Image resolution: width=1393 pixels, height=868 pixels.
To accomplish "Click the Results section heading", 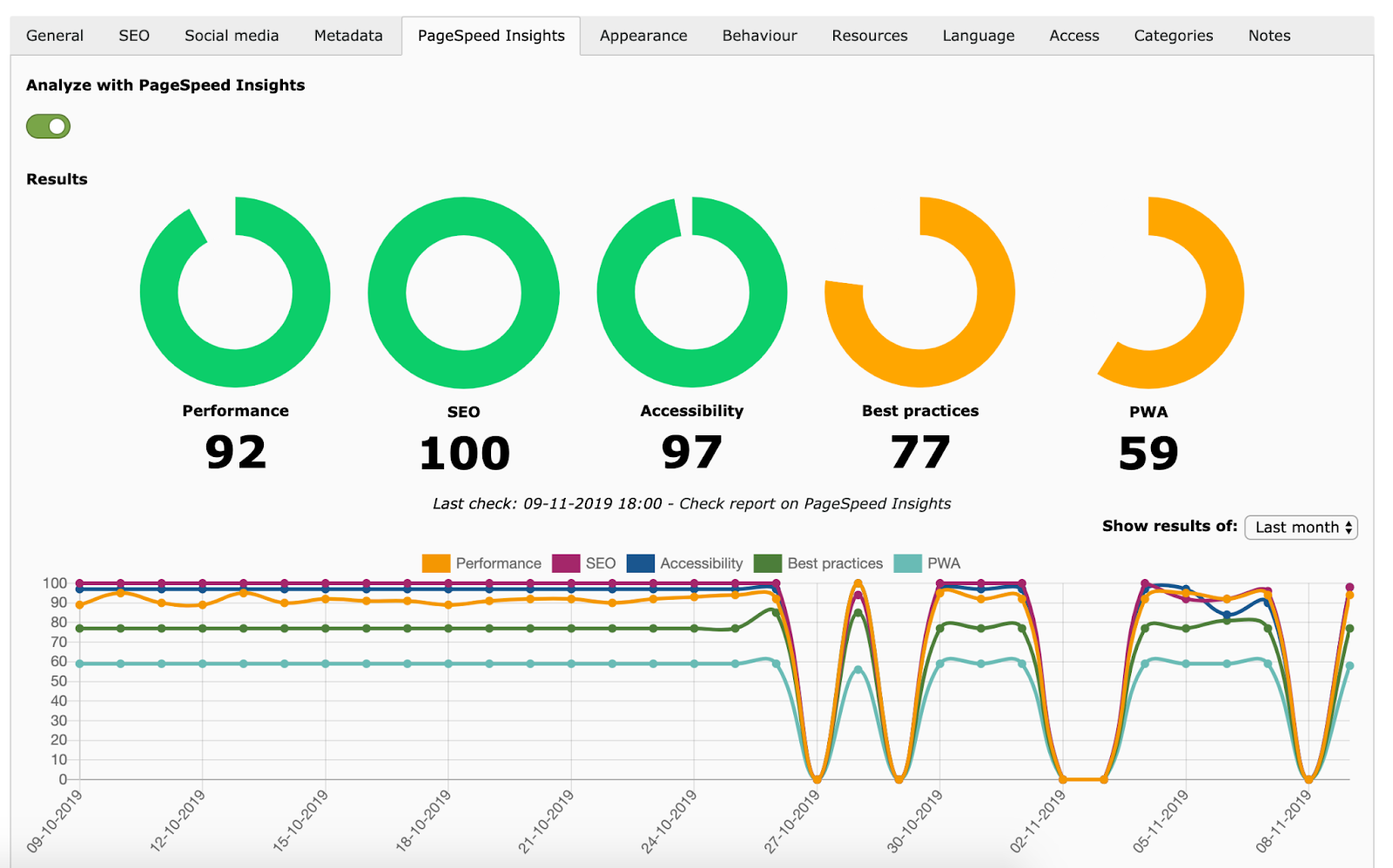I will click(x=56, y=178).
